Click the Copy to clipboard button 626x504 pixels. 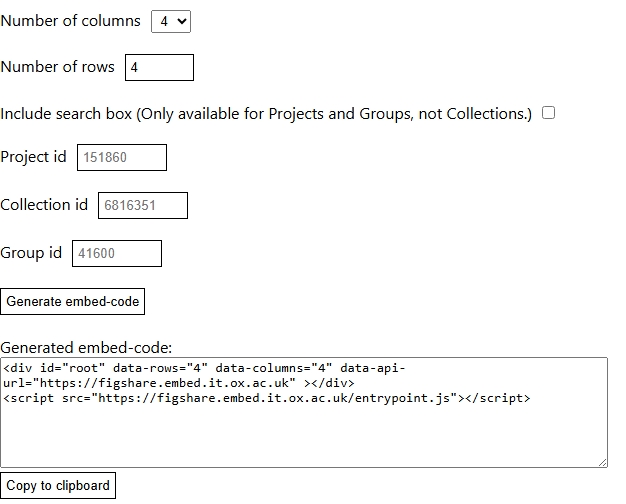pos(58,486)
